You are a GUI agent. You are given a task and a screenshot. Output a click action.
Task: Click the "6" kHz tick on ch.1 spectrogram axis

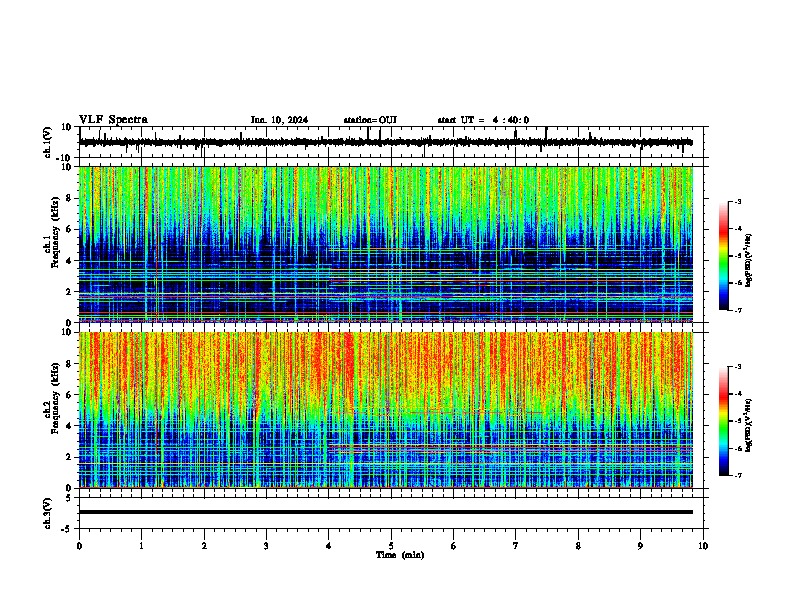point(70,229)
